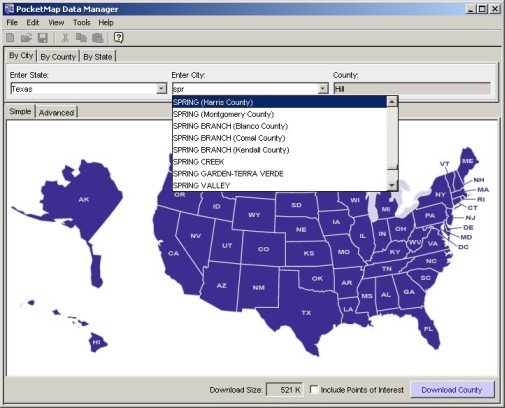
Task: Click the city list scroll down arrow
Action: tap(392, 185)
